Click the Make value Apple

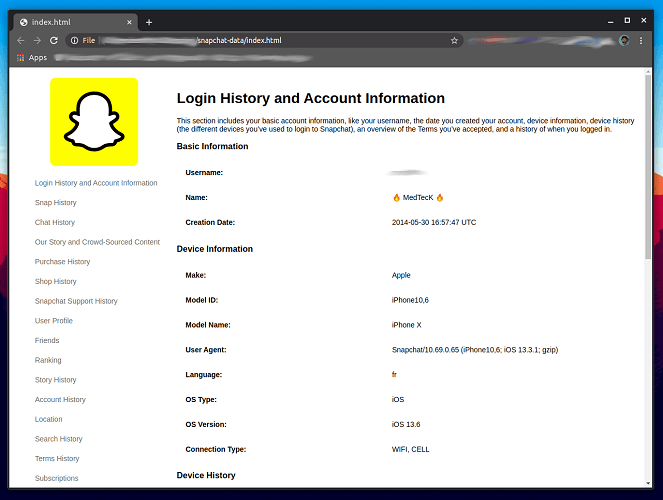coord(401,275)
